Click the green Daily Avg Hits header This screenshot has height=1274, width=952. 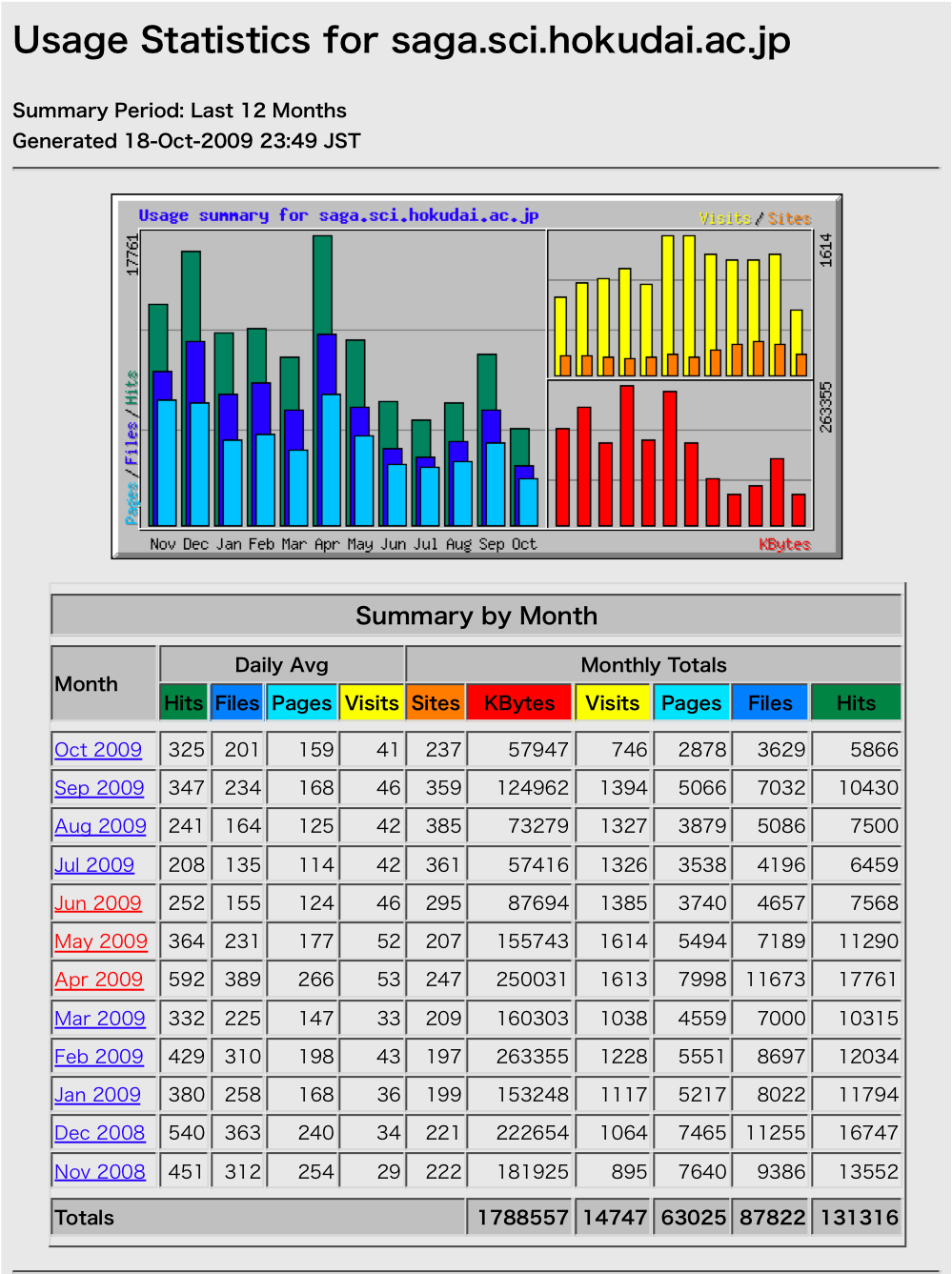pos(183,702)
